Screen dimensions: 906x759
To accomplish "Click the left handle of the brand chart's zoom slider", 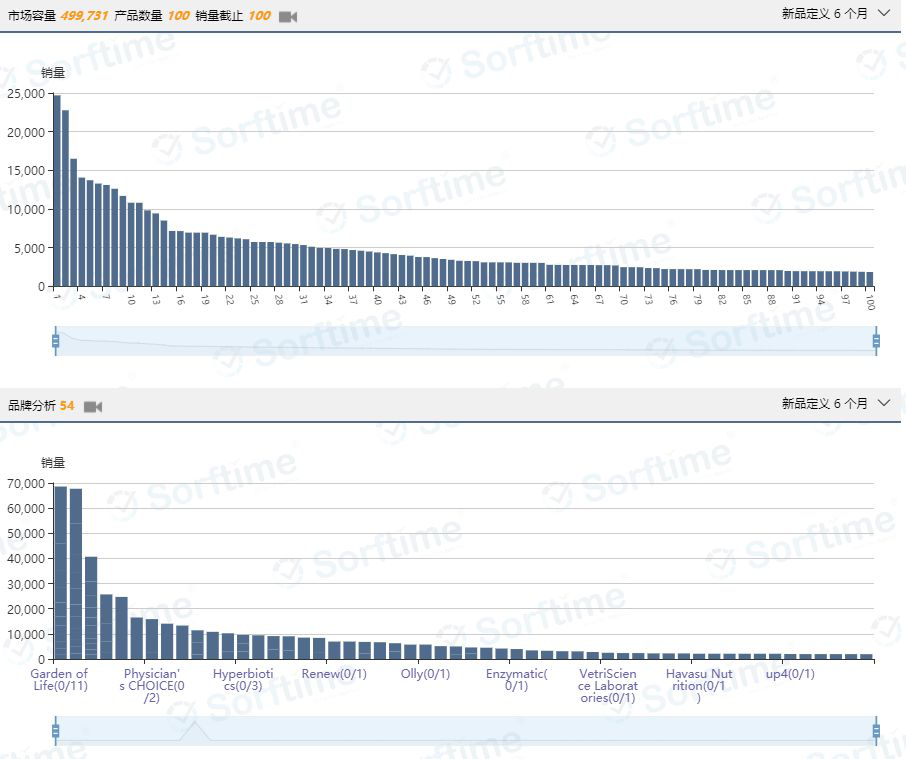I will coord(56,731).
